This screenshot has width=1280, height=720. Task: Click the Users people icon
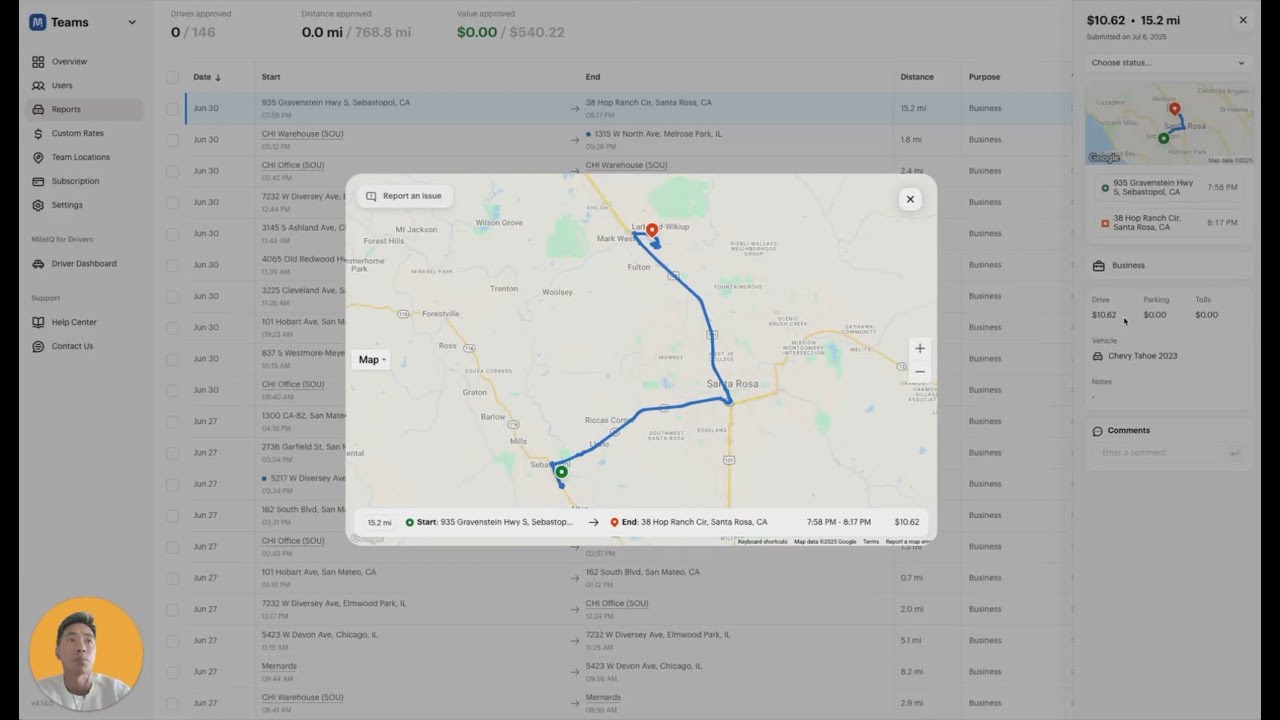click(38, 86)
